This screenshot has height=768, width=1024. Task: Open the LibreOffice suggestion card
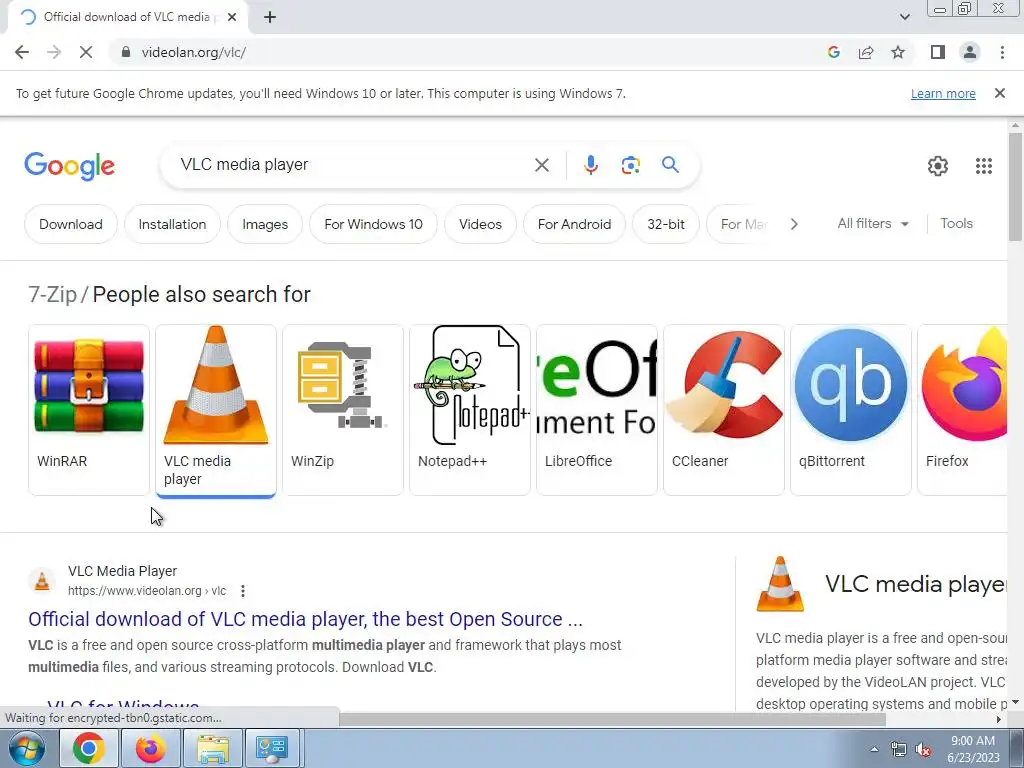point(597,409)
